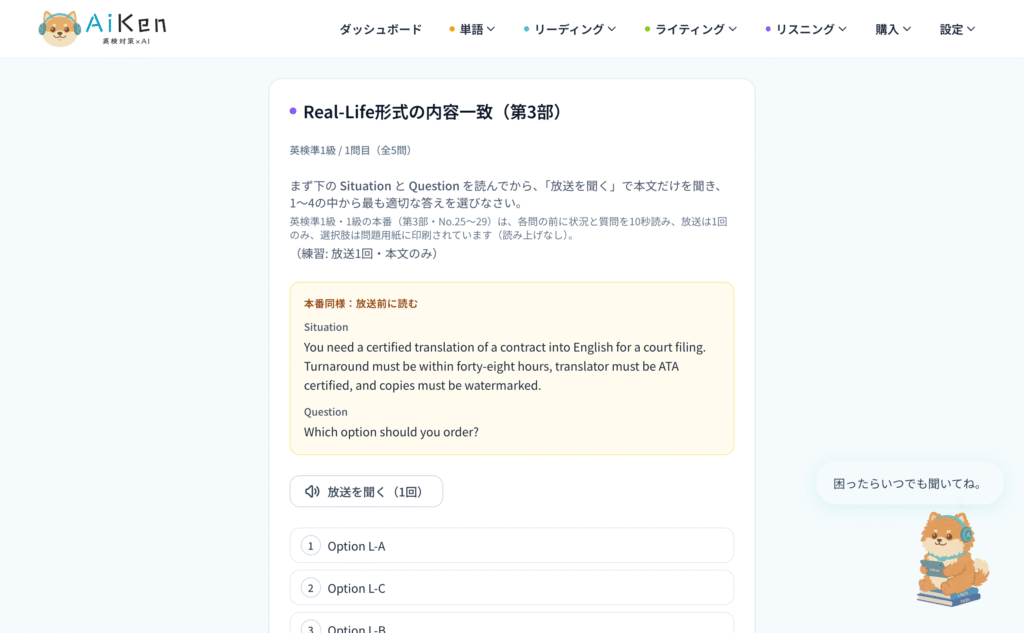Open the ライティング menu item
Screen dimensions: 1024x633
[x=690, y=29]
